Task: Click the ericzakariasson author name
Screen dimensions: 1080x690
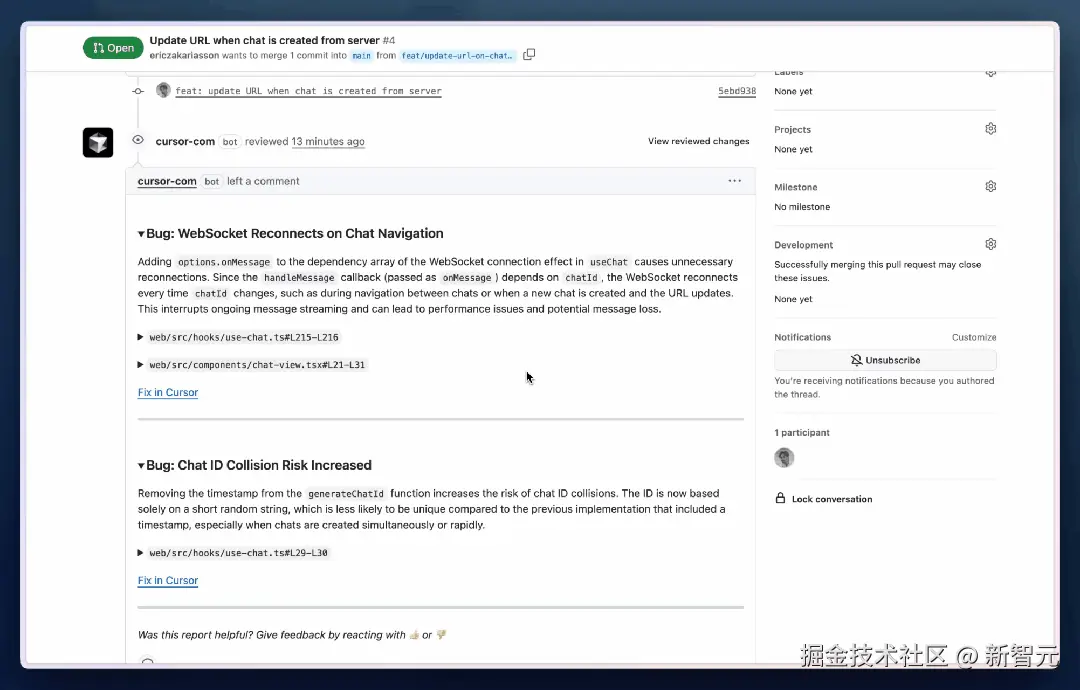Action: tap(184, 56)
